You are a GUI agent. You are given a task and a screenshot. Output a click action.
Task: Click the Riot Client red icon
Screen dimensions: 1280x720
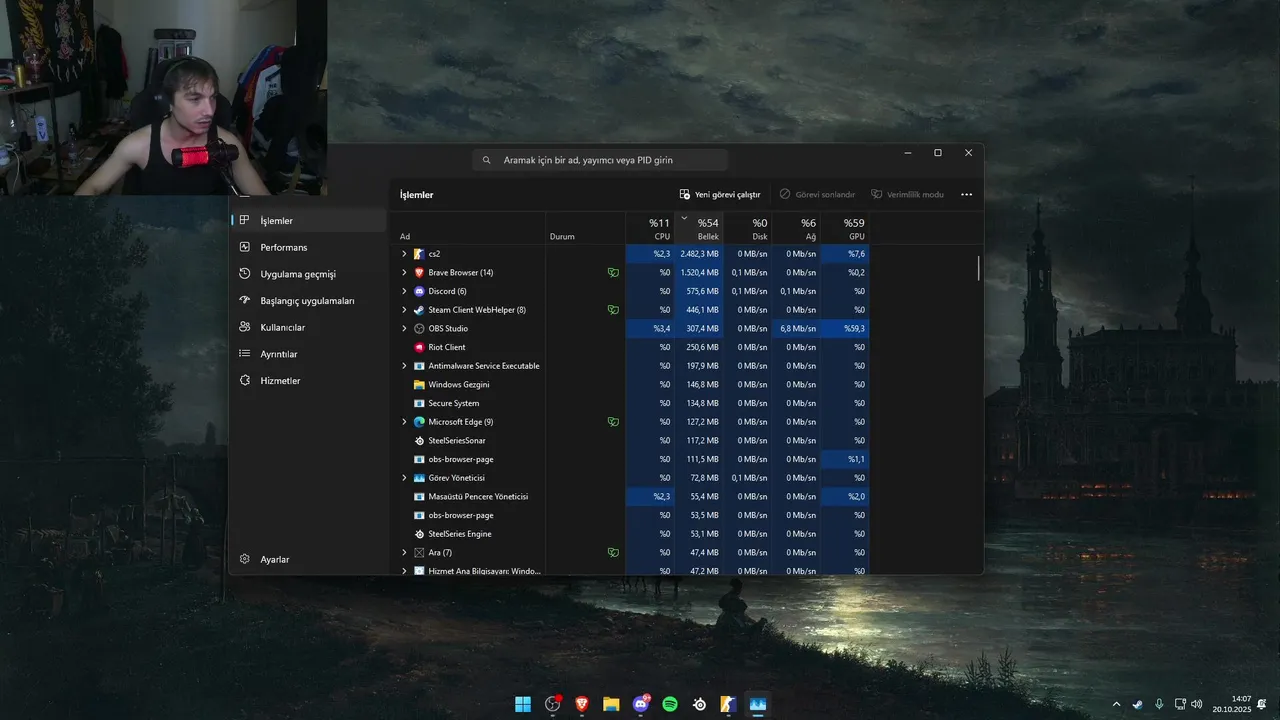(419, 347)
